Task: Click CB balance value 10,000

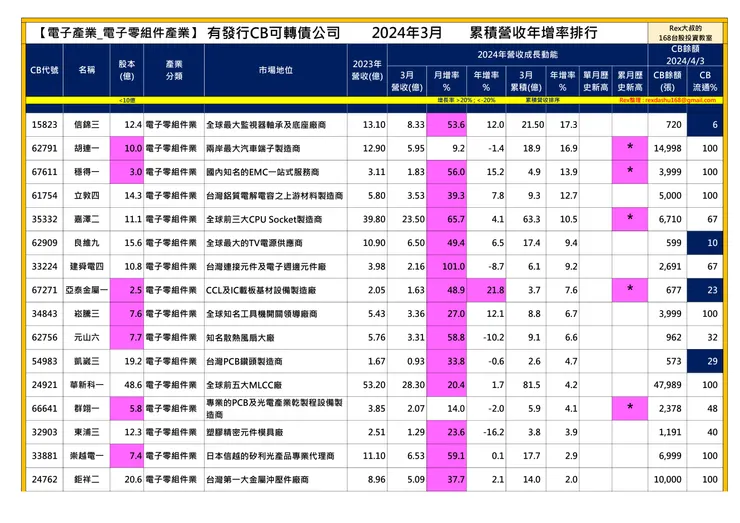Action: 667,480
